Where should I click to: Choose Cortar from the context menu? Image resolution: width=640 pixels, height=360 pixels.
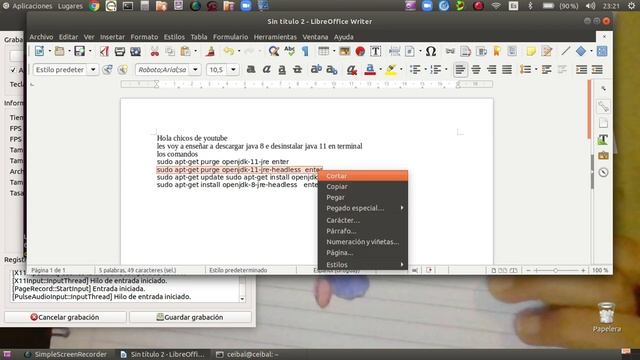362,176
